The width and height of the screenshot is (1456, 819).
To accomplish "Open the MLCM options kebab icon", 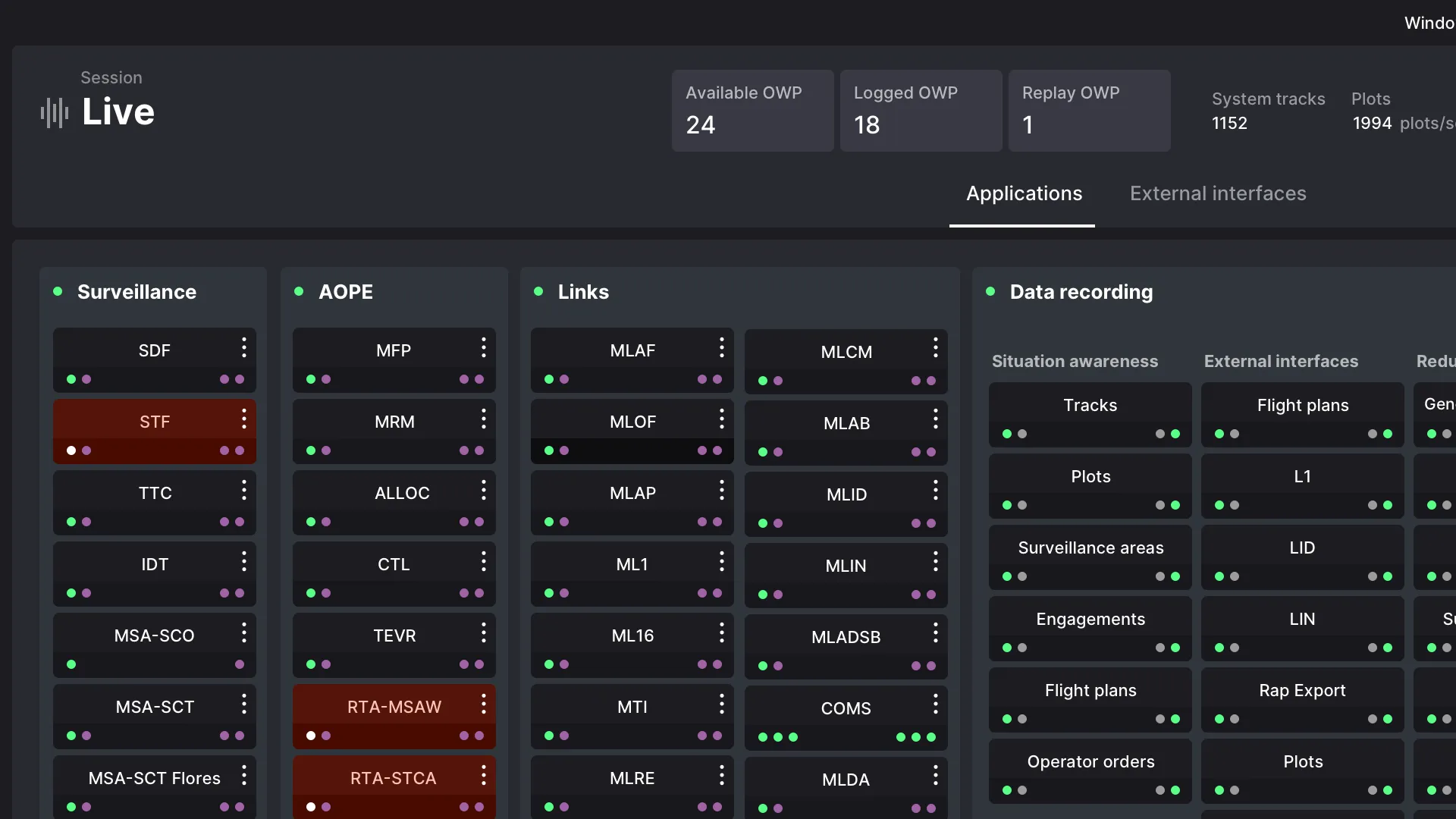I will 935,348.
